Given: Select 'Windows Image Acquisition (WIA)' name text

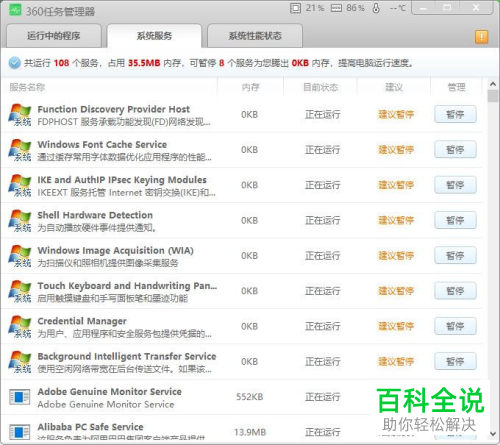Looking at the screenshot, I should [x=116, y=251].
